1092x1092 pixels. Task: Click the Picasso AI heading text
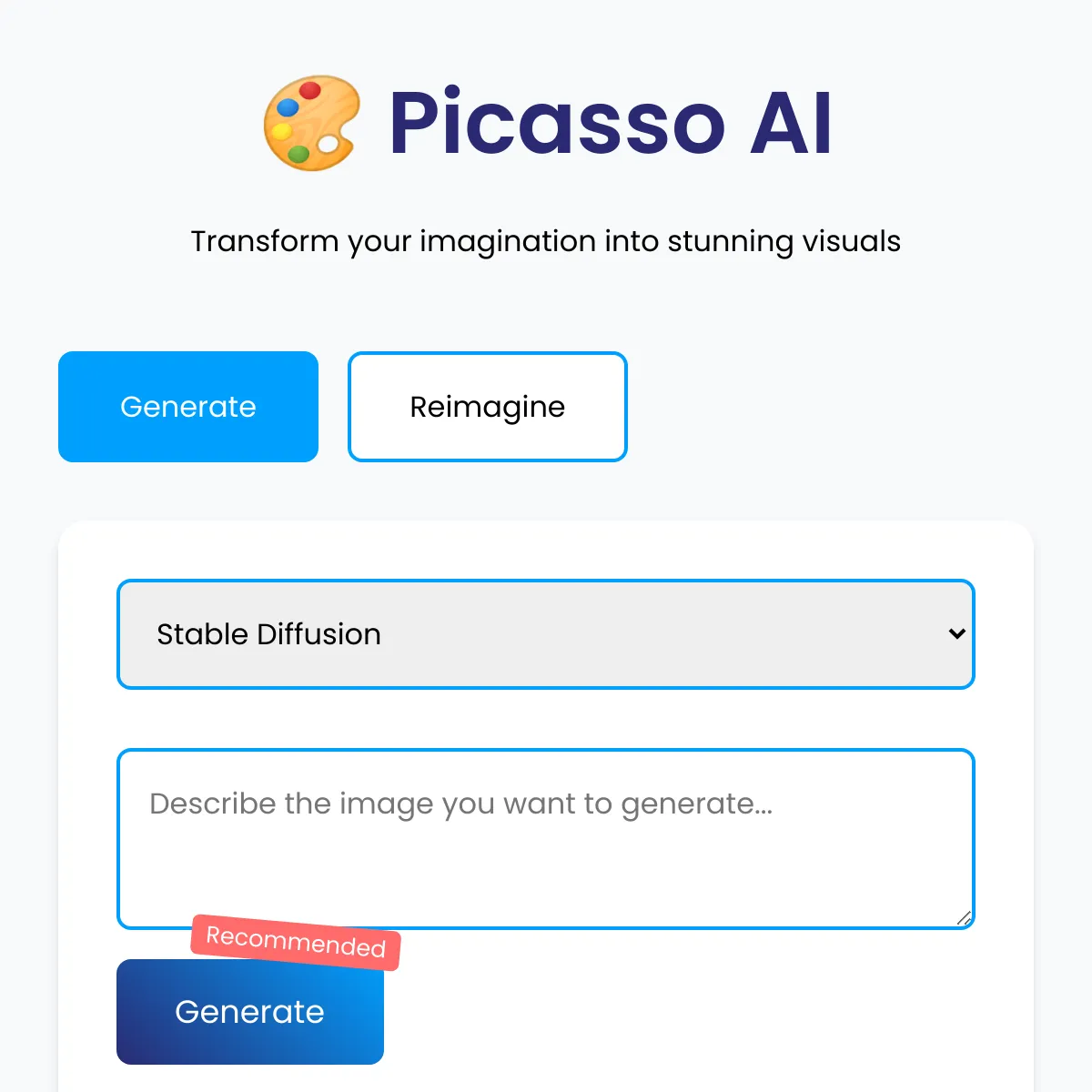tap(547, 123)
